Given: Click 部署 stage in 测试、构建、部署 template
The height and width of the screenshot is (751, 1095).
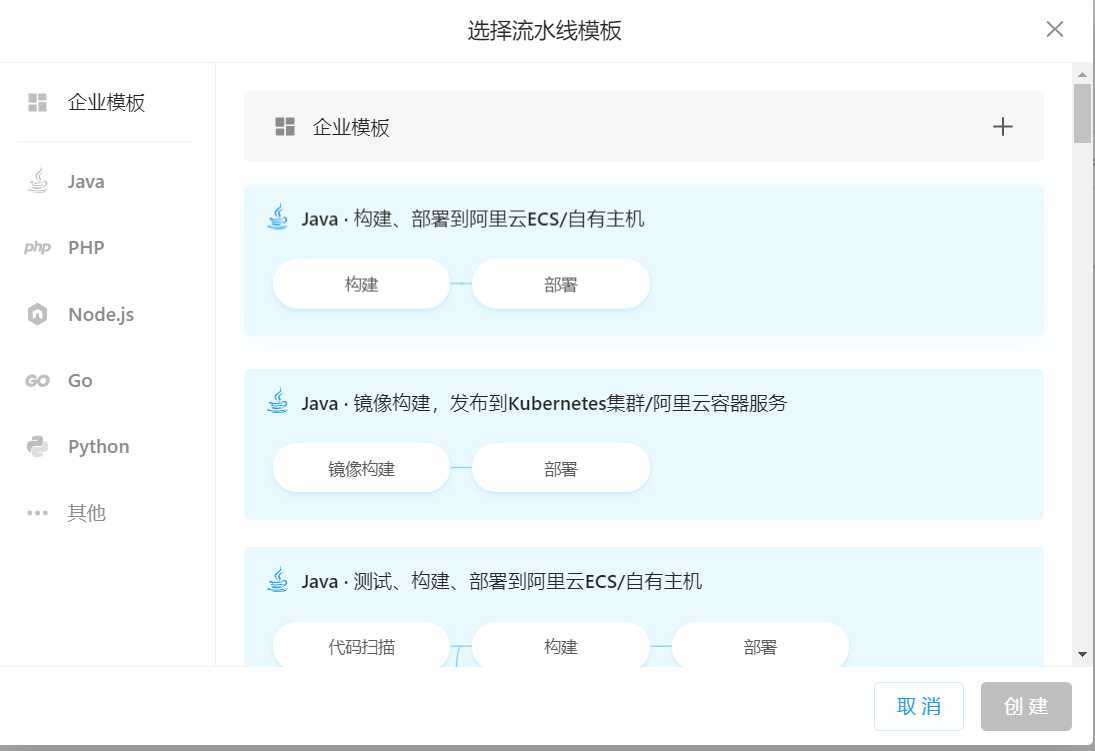Looking at the screenshot, I should click(x=760, y=646).
